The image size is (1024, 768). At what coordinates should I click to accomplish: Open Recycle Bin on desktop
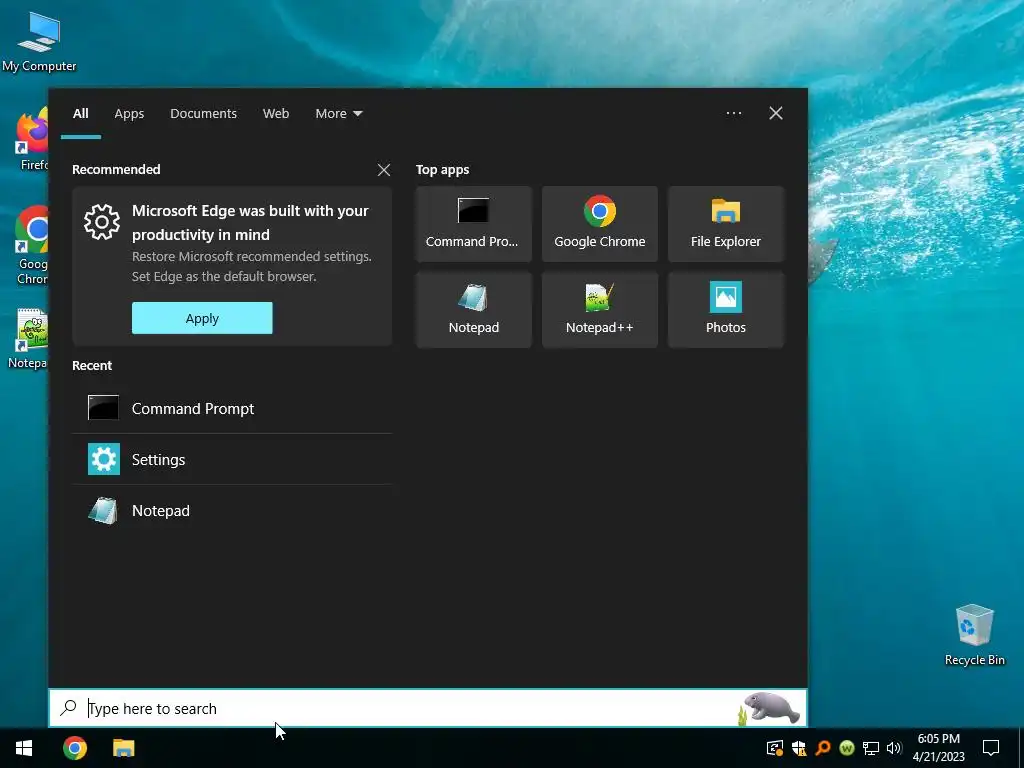(974, 635)
